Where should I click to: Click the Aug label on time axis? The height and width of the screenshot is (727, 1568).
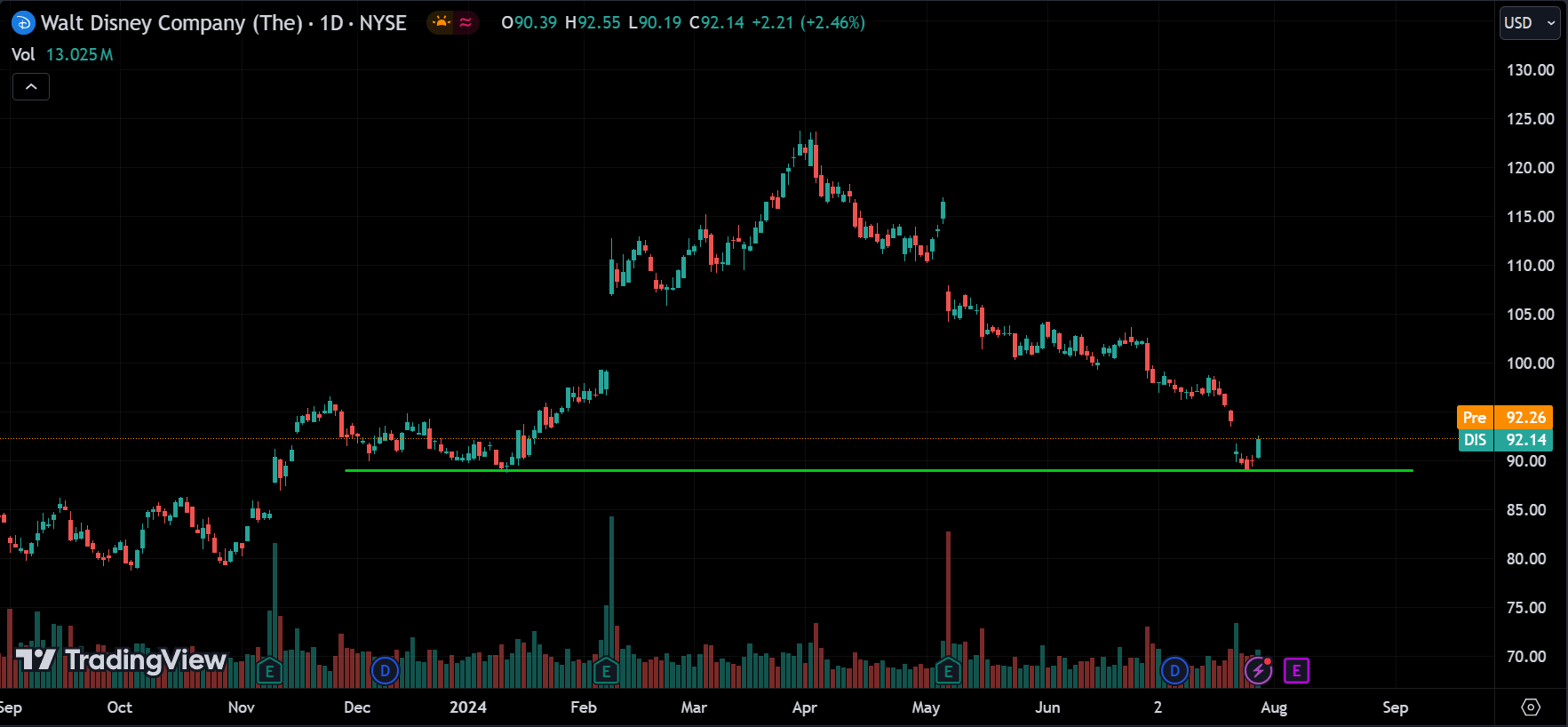click(1274, 707)
